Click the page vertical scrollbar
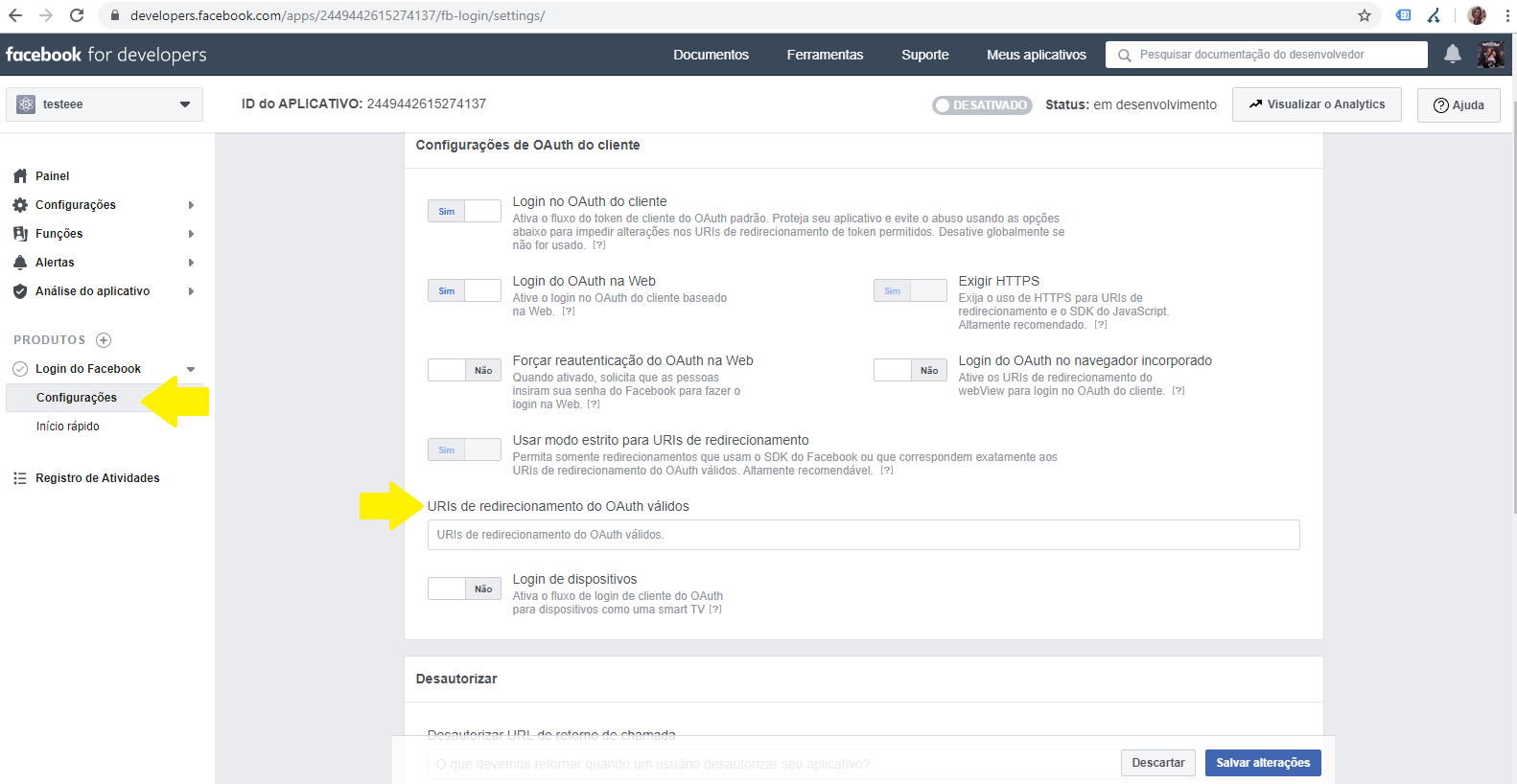This screenshot has height=784, width=1517. (x=1513, y=307)
